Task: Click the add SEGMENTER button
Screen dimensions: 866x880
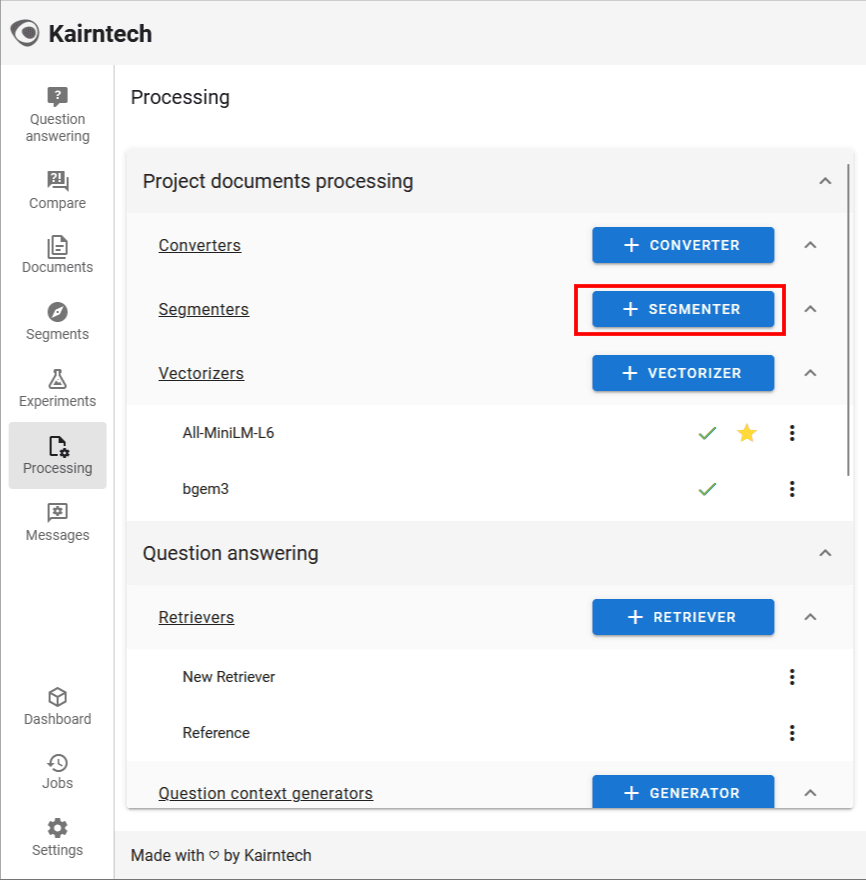Action: coord(683,309)
